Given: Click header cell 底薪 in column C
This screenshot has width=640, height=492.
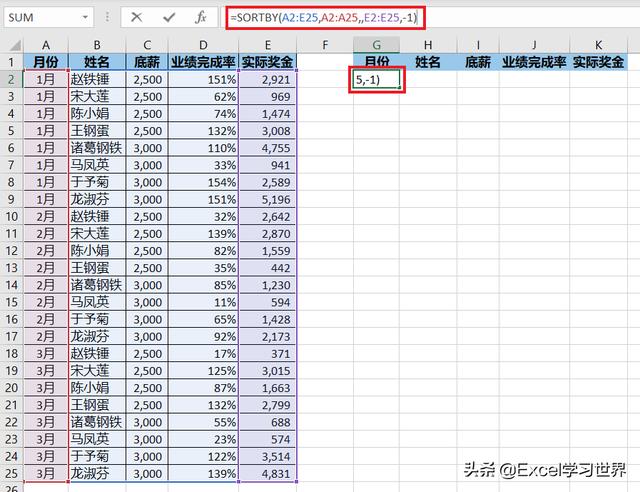Looking at the screenshot, I should tap(147, 62).
